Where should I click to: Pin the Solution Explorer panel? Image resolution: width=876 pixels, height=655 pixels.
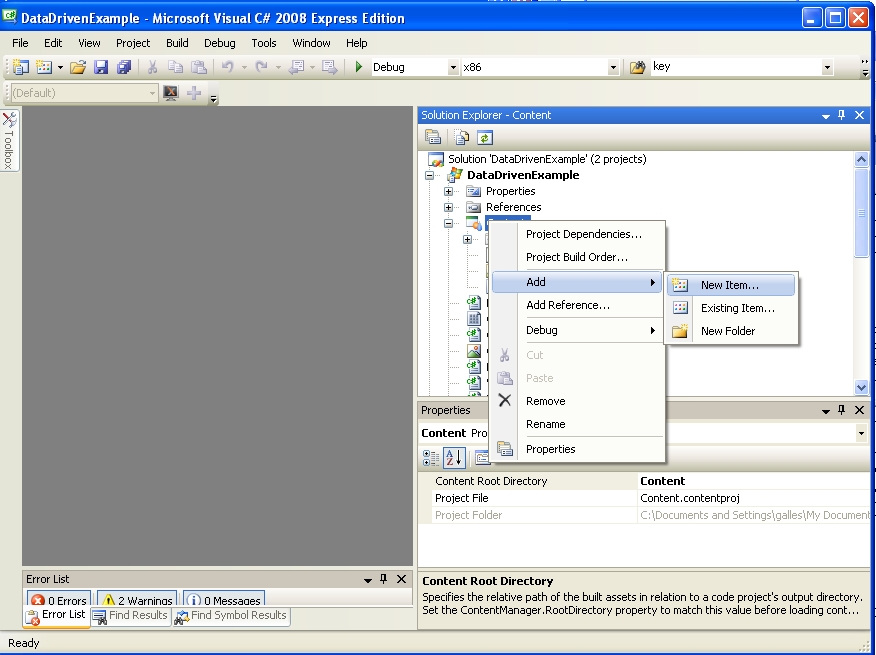(841, 115)
